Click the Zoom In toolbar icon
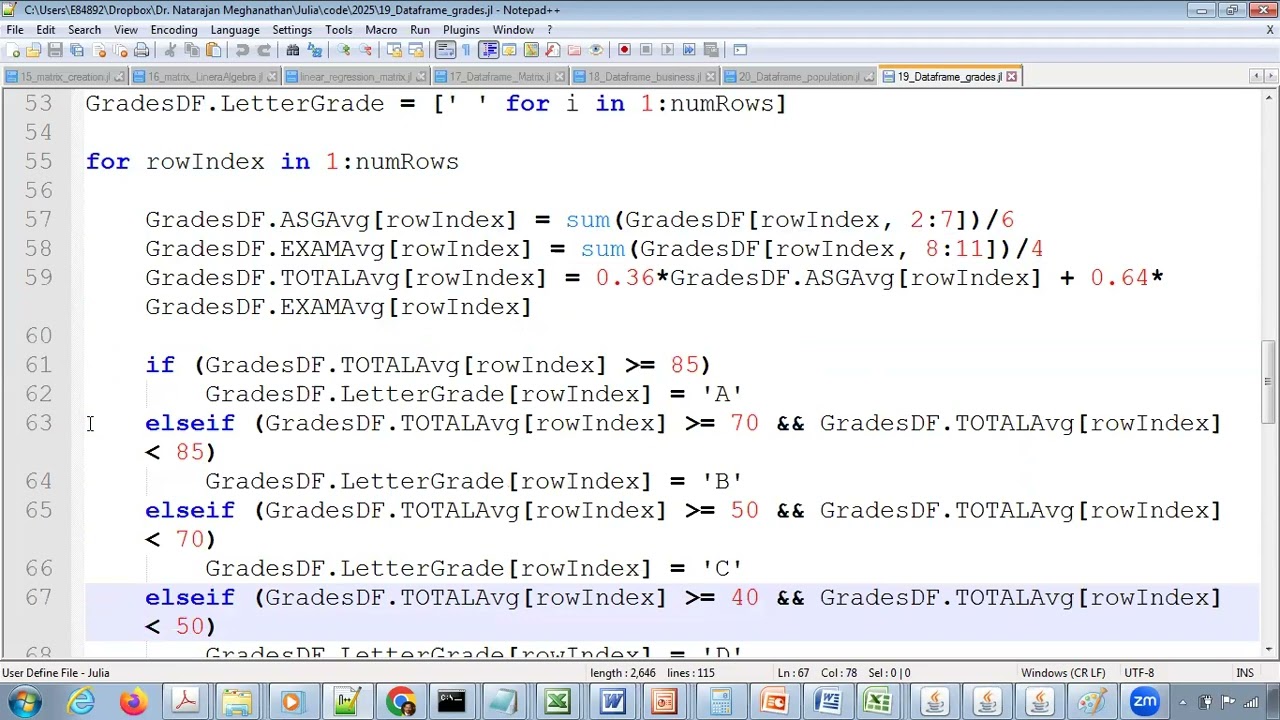 click(x=343, y=50)
